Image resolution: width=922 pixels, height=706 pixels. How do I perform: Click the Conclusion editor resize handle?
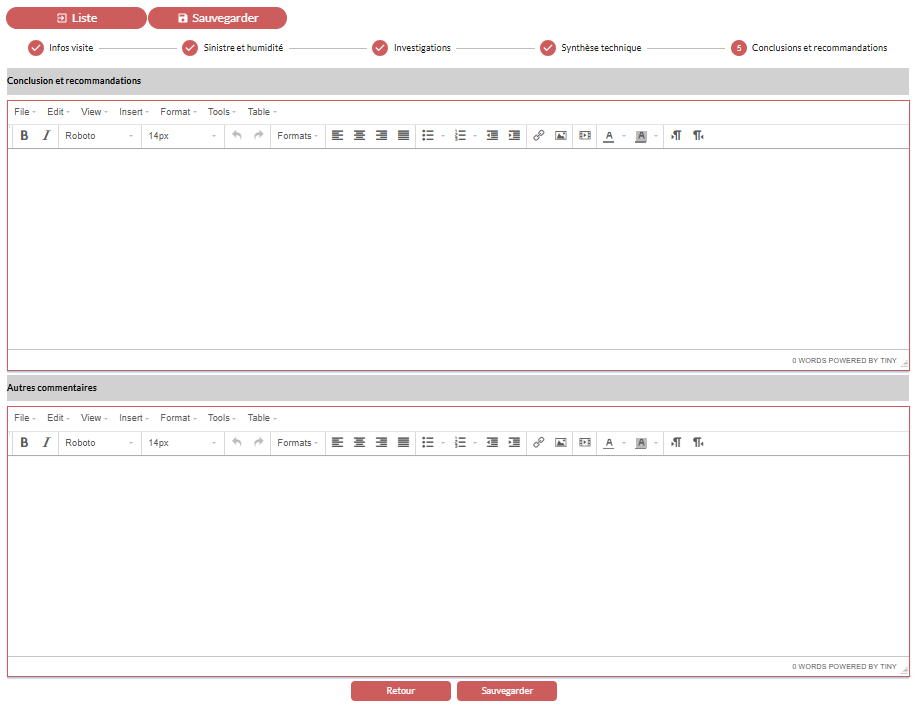pos(904,364)
